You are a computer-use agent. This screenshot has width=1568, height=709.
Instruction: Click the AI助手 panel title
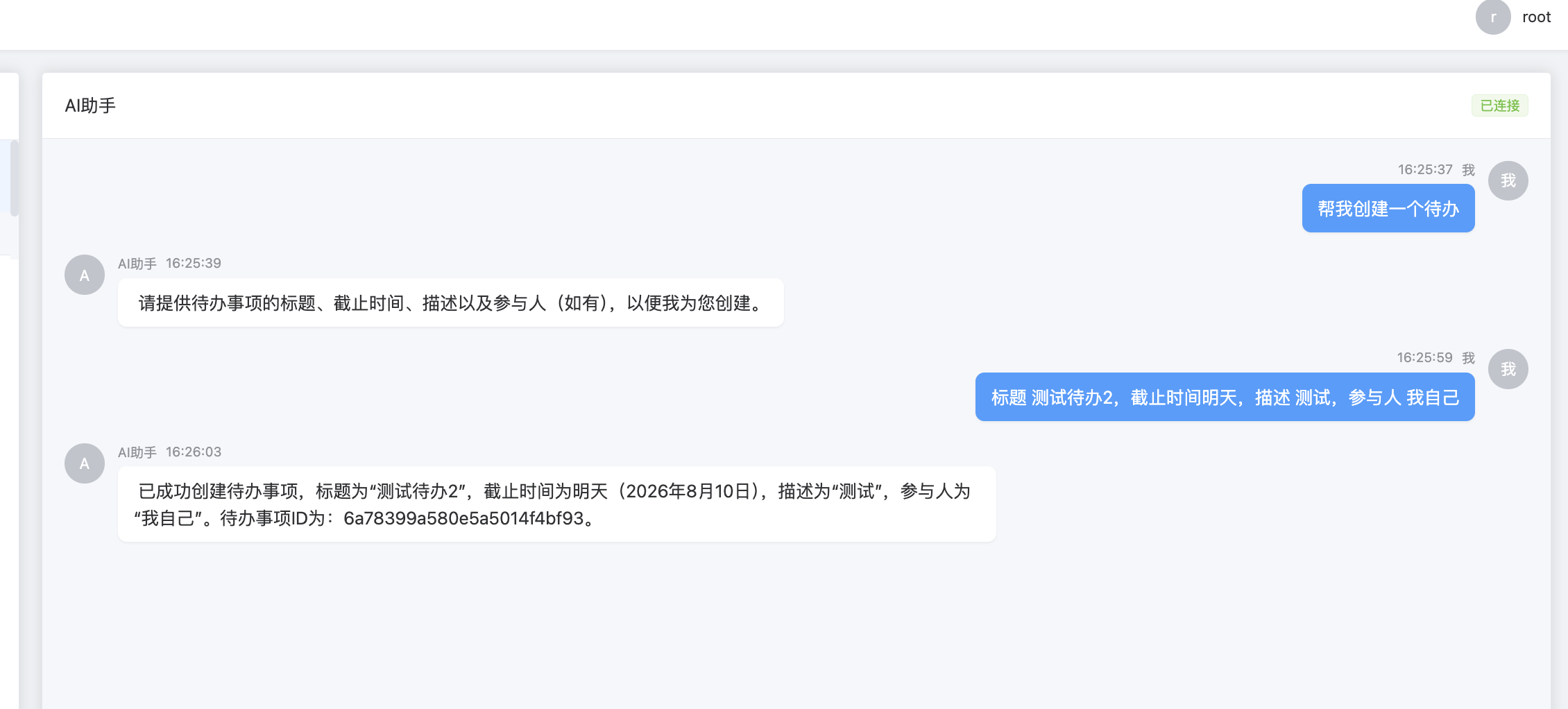tap(90, 105)
